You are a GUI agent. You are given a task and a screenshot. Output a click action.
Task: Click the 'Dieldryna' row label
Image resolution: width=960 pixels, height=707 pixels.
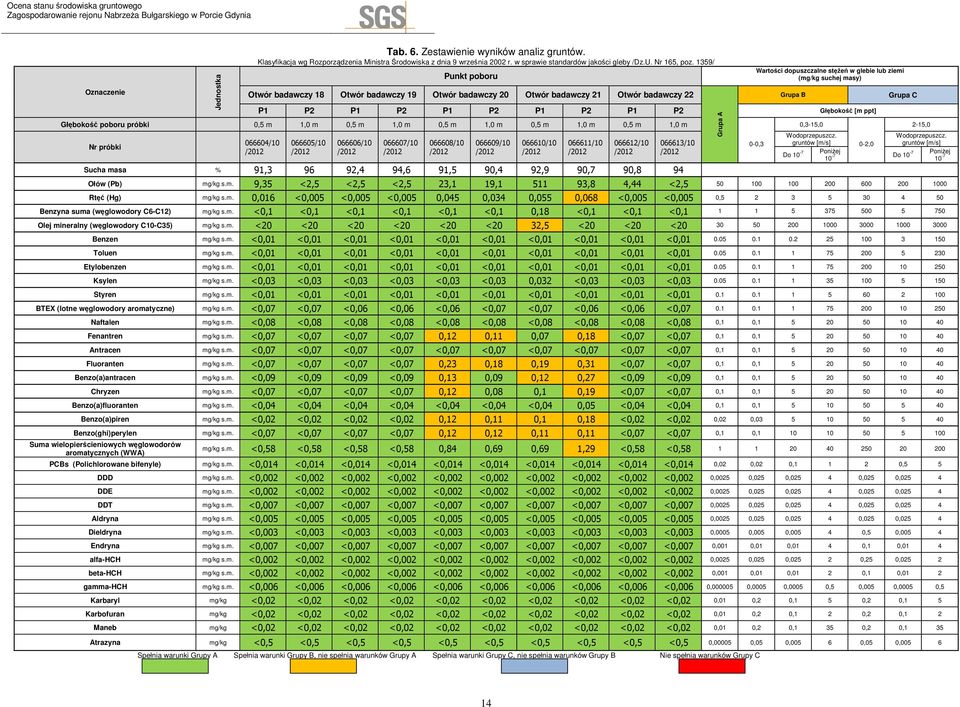(105, 533)
